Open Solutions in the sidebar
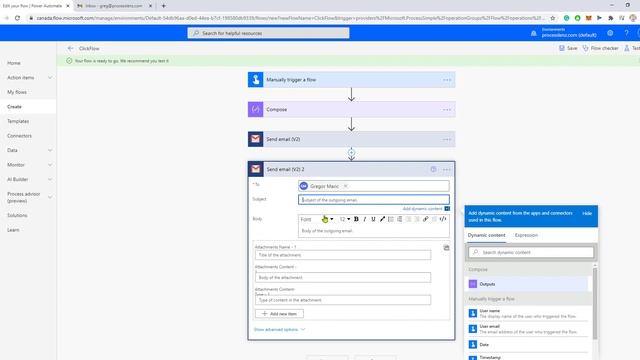The width and height of the screenshot is (640, 360). tap(17, 216)
